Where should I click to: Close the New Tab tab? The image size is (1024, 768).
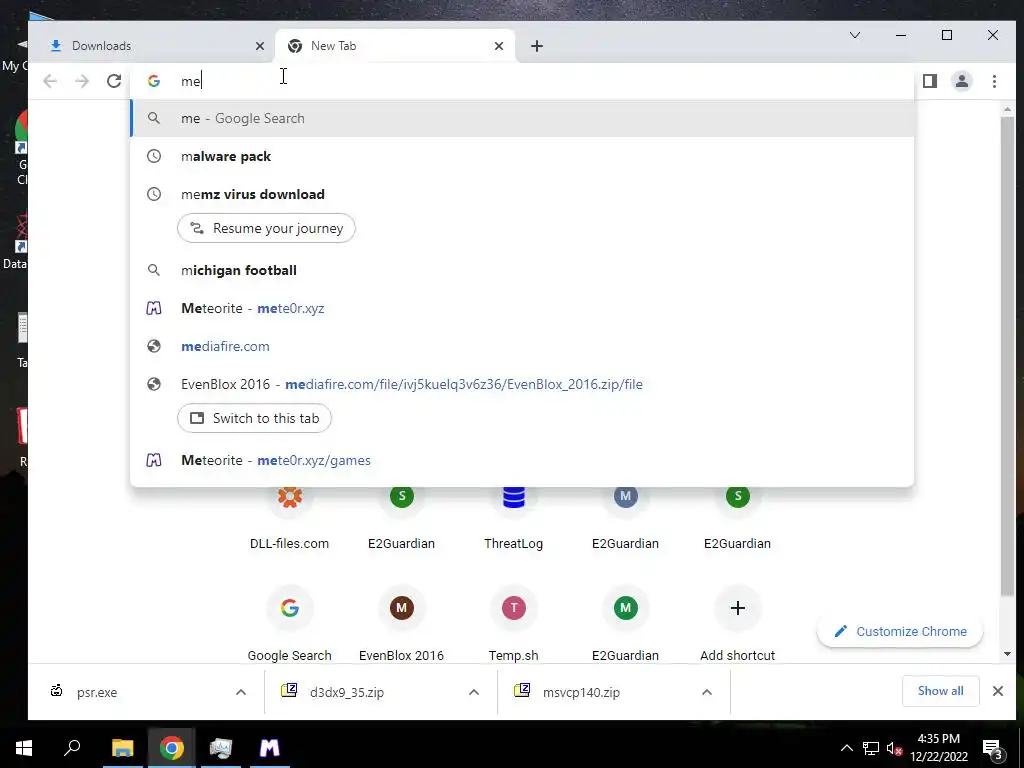point(499,46)
